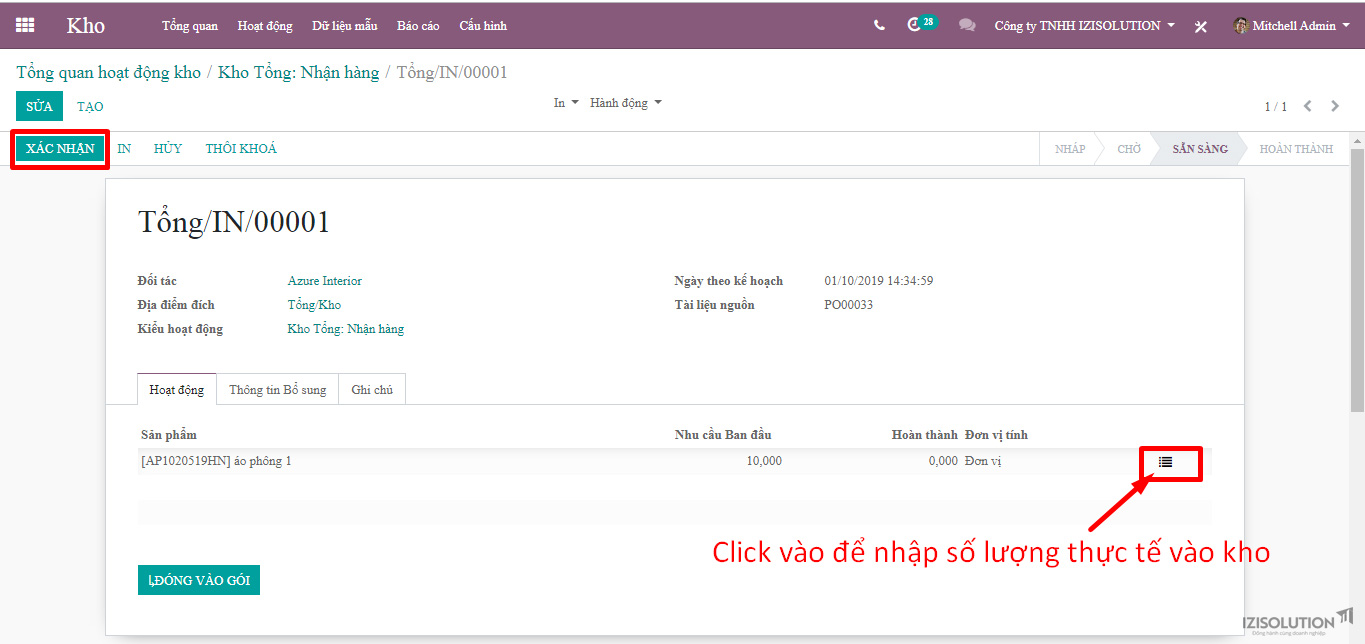Image resolution: width=1365 pixels, height=644 pixels.
Task: Select the NHÁP status stage
Action: (x=1069, y=149)
